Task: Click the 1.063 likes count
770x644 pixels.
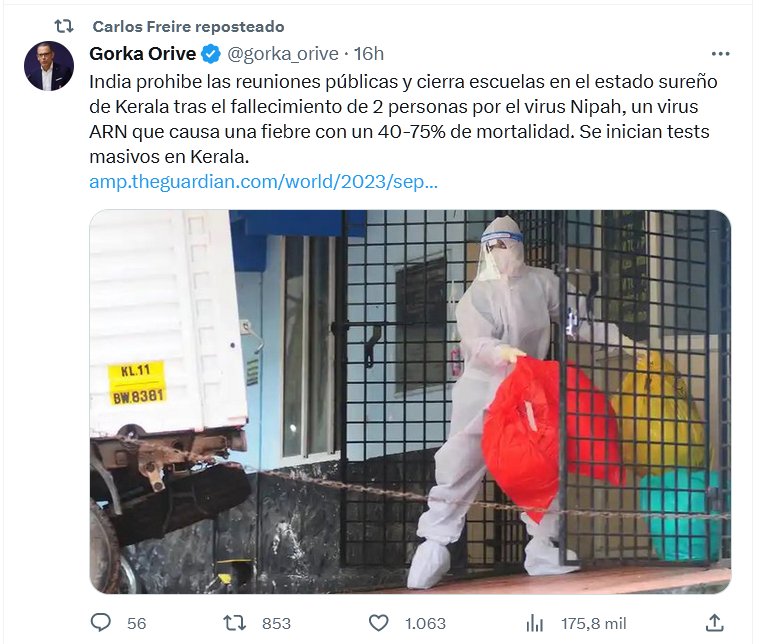Action: pyautogui.click(x=425, y=623)
